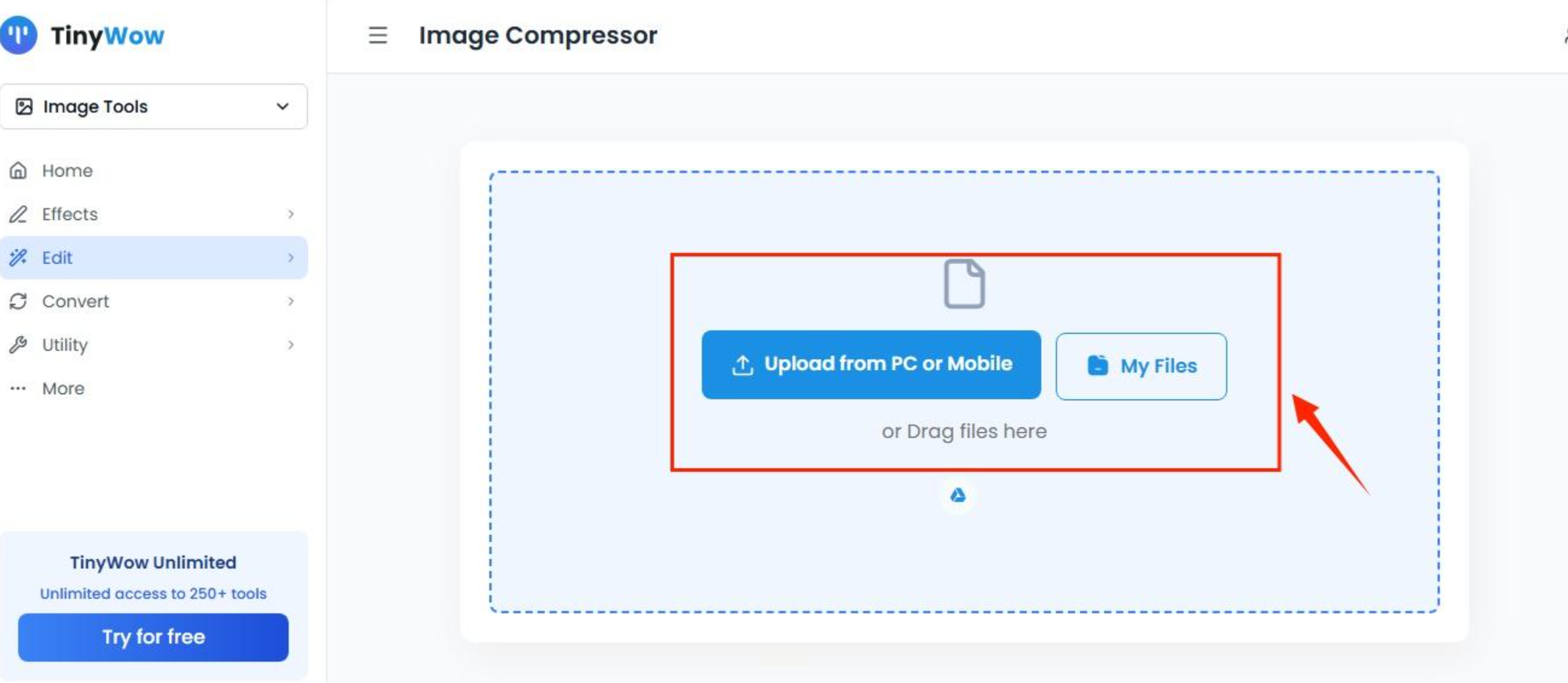This screenshot has width=1568, height=683.
Task: Click the Effects pencil icon
Action: [18, 215]
